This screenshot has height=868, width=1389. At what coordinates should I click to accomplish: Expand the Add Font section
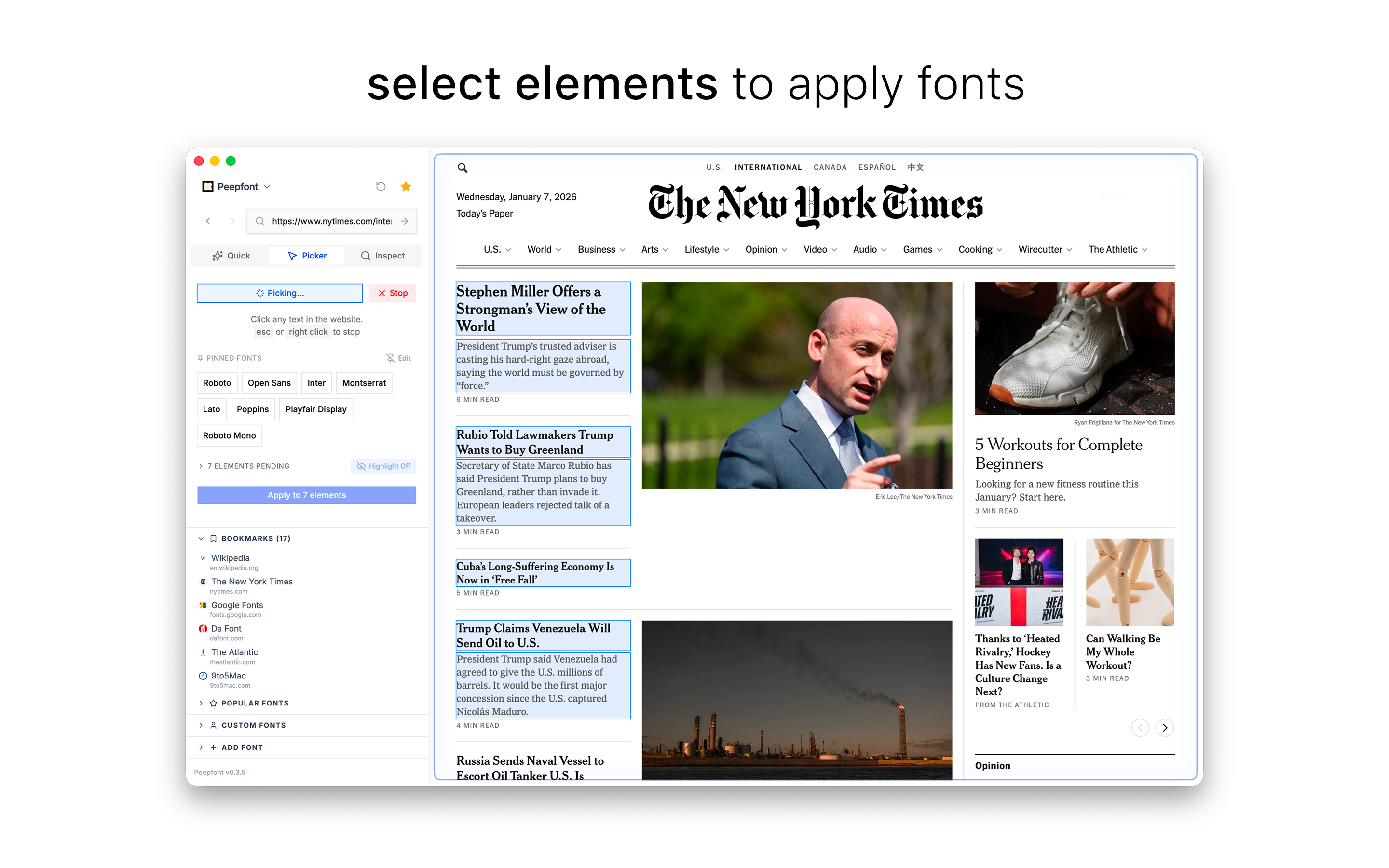201,747
